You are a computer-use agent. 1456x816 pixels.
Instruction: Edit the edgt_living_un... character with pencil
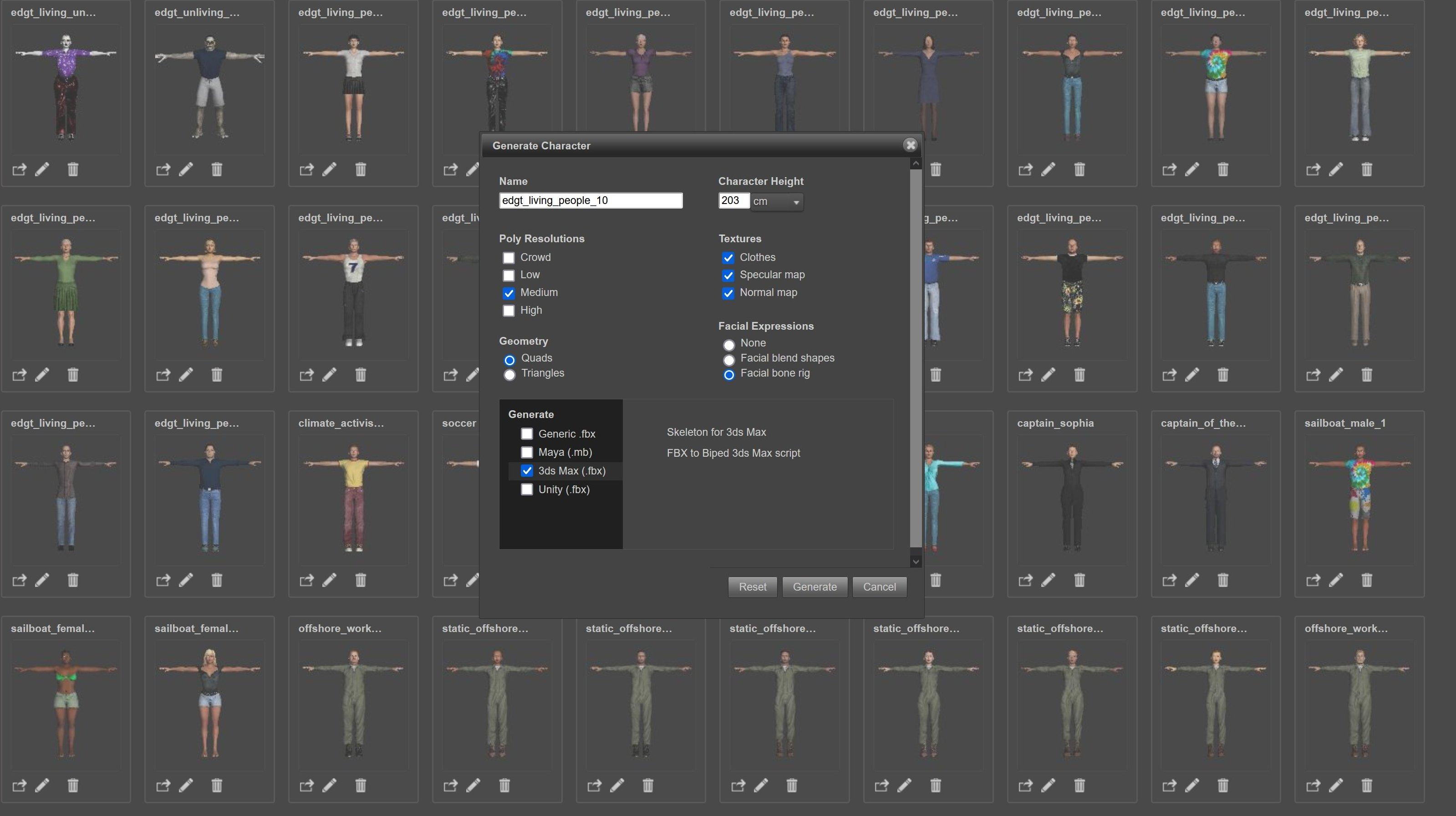[42, 169]
